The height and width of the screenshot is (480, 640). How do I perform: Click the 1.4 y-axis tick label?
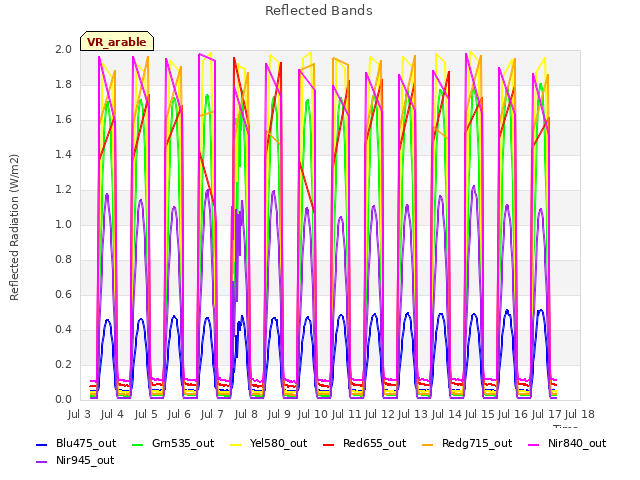pos(64,155)
